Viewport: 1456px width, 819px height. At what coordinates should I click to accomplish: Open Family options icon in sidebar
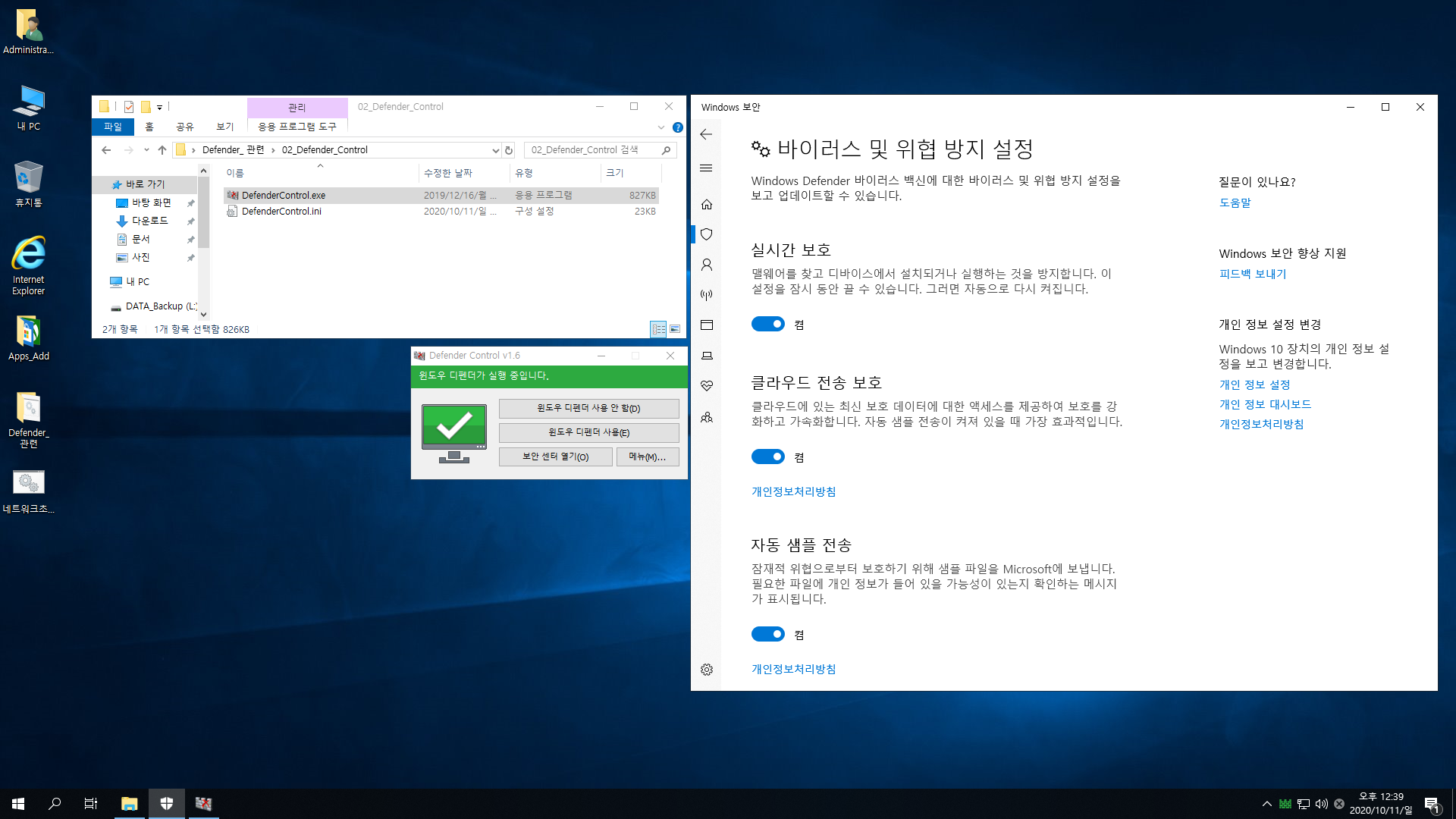pyautogui.click(x=707, y=417)
